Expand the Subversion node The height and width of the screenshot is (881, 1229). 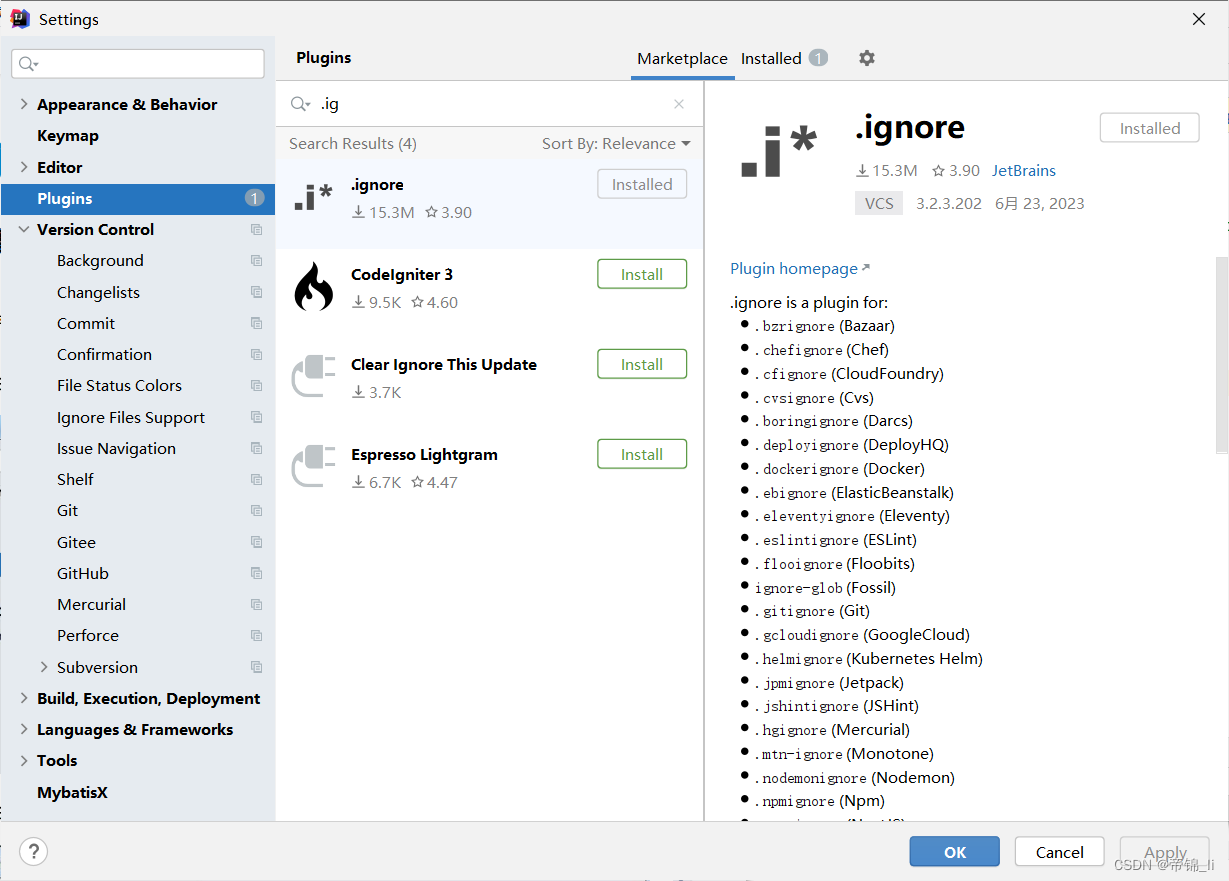pyautogui.click(x=44, y=667)
